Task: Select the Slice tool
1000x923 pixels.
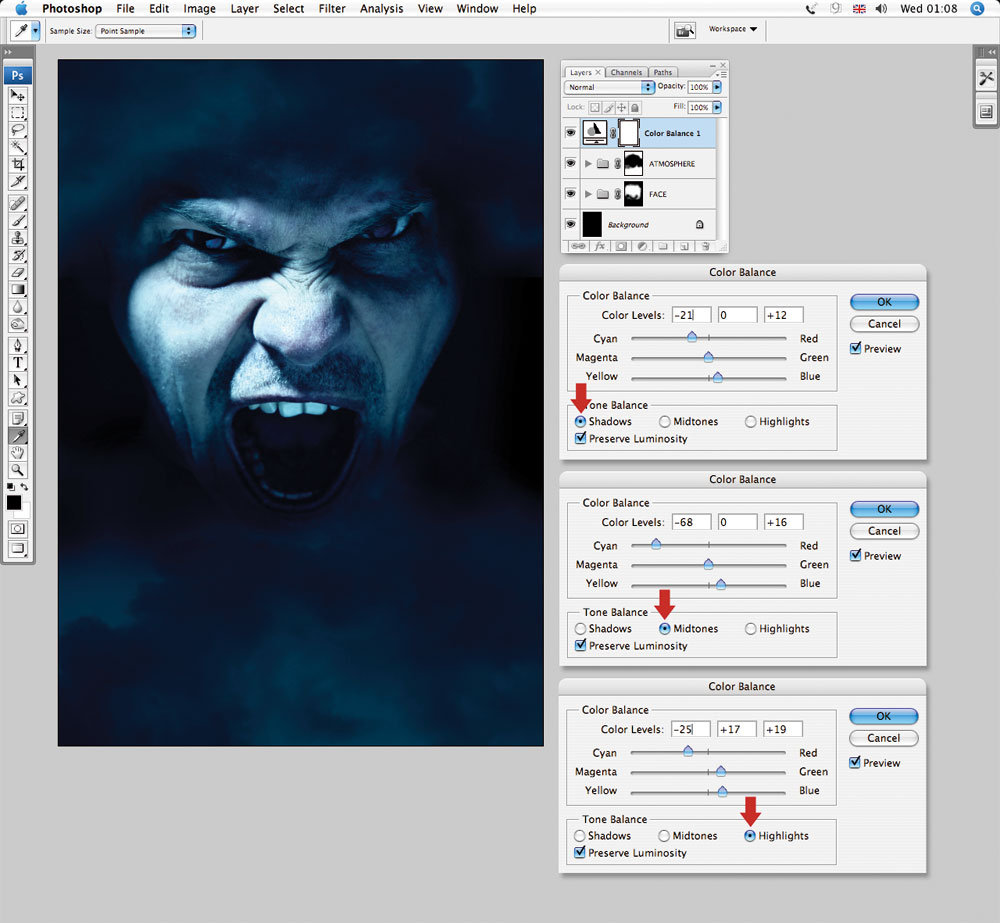Action: (18, 182)
